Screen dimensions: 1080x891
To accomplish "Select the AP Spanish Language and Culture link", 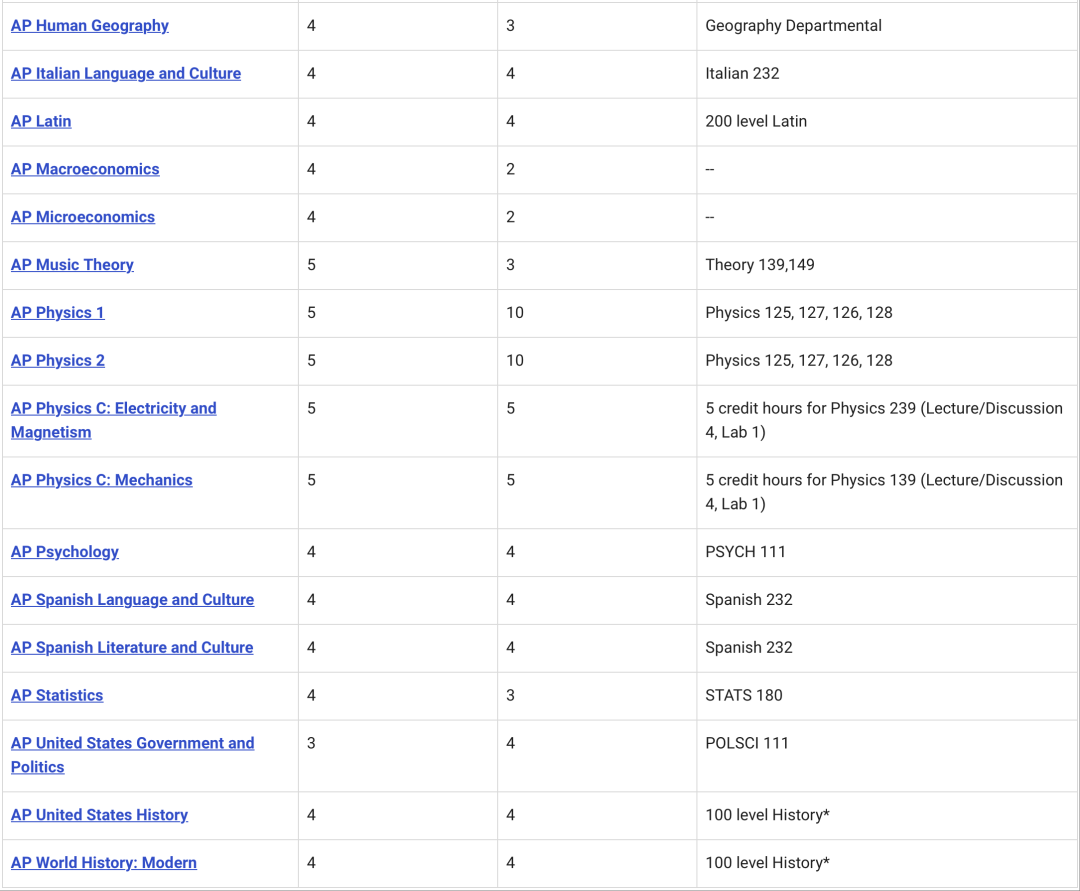I will tap(132, 600).
